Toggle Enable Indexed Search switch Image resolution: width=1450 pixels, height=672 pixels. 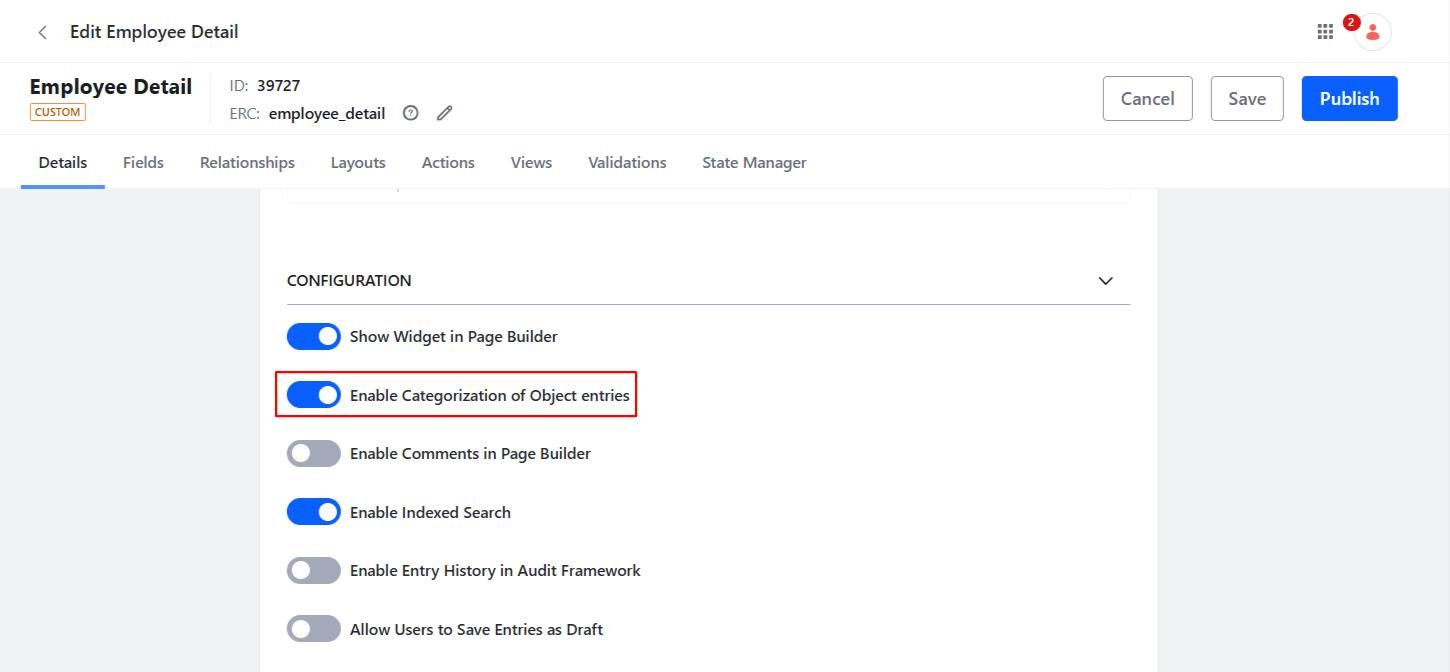[314, 512]
